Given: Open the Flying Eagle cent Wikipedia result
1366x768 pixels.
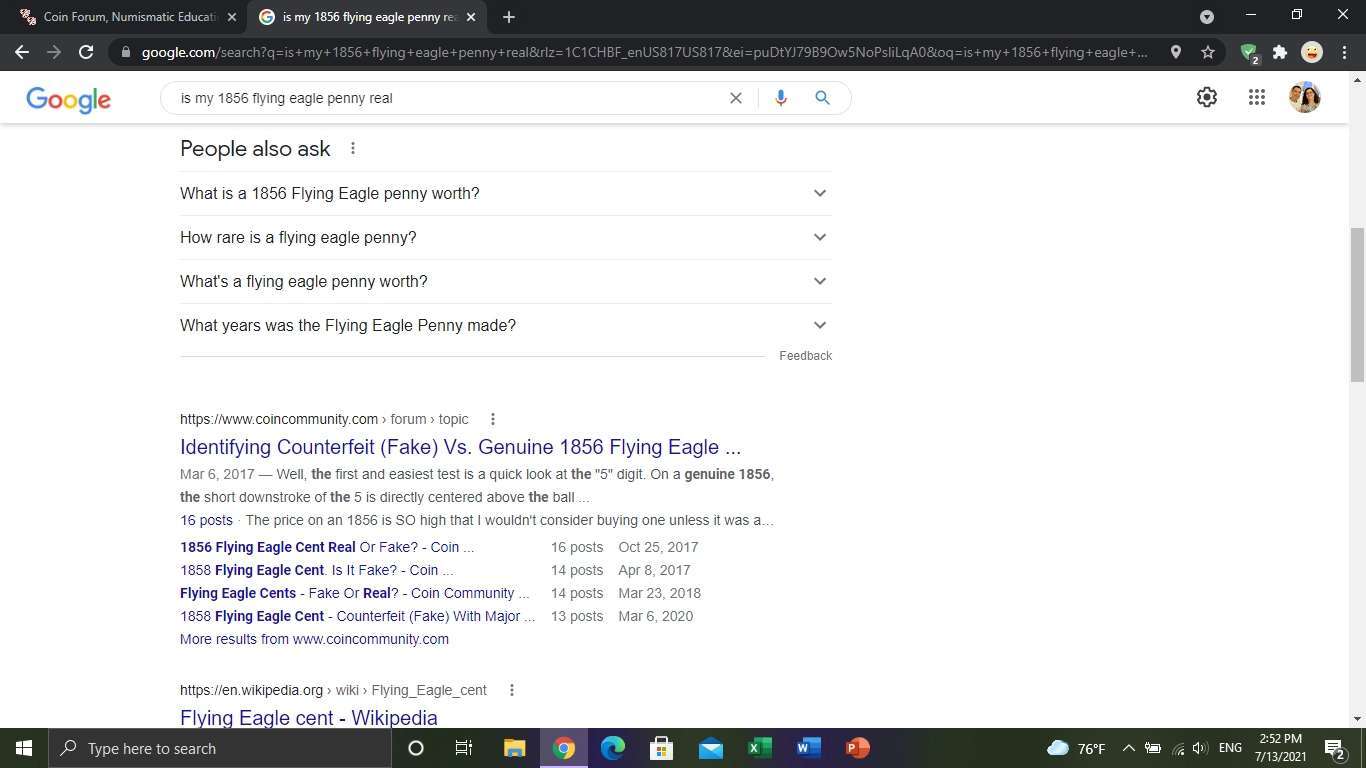Looking at the screenshot, I should tap(308, 718).
